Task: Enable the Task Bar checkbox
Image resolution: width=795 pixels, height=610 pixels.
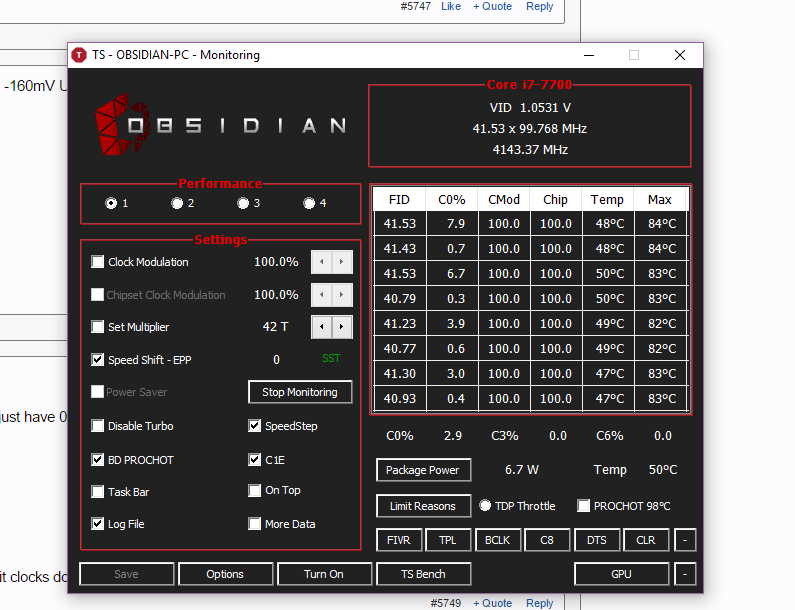Action: pyautogui.click(x=97, y=491)
